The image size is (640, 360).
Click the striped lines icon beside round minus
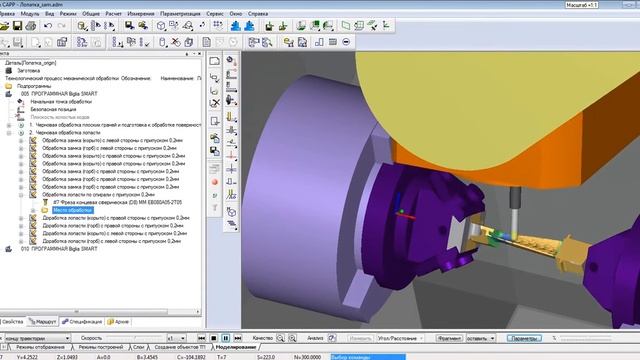333,42
